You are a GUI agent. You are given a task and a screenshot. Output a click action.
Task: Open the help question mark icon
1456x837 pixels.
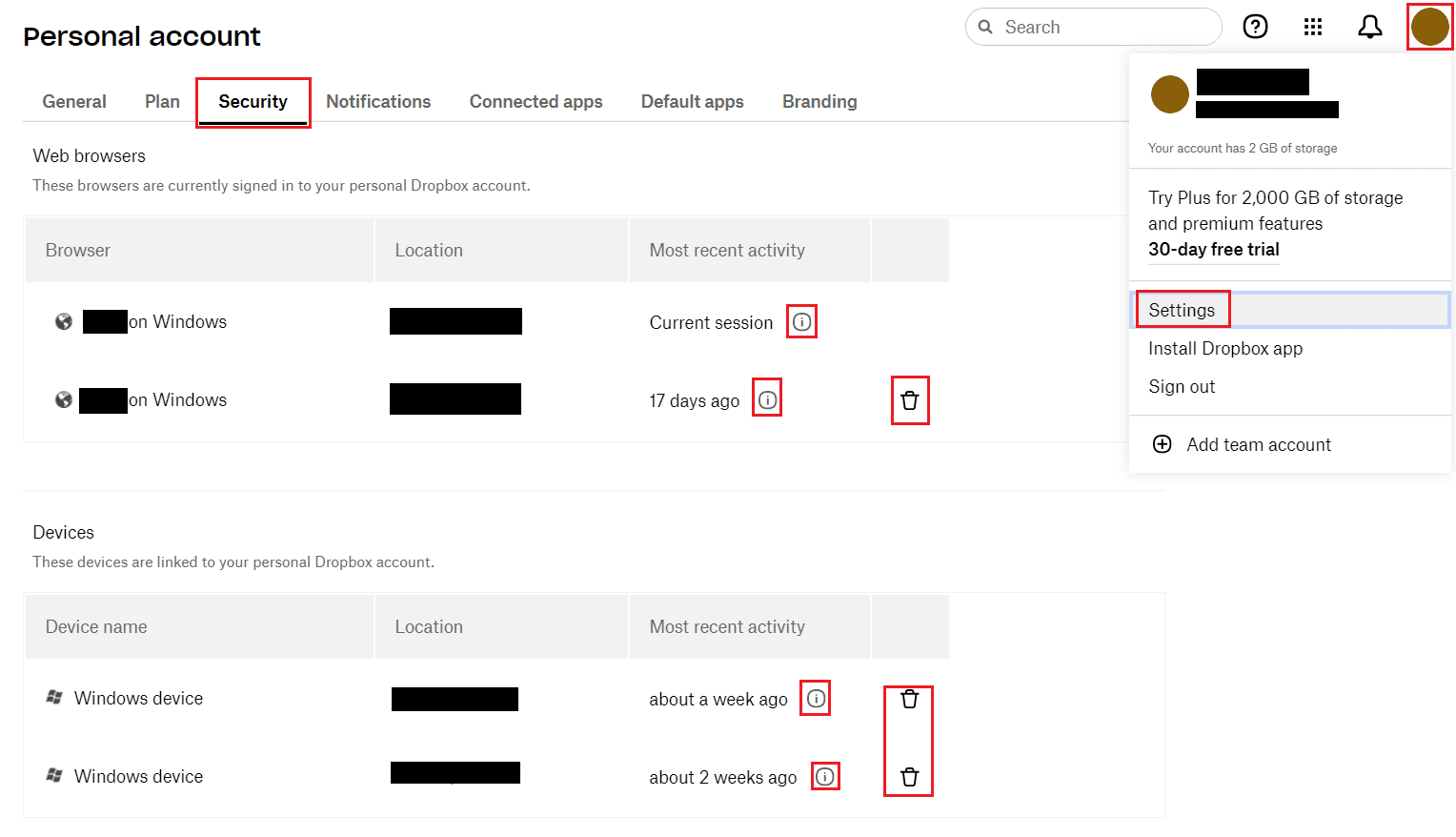pos(1255,27)
